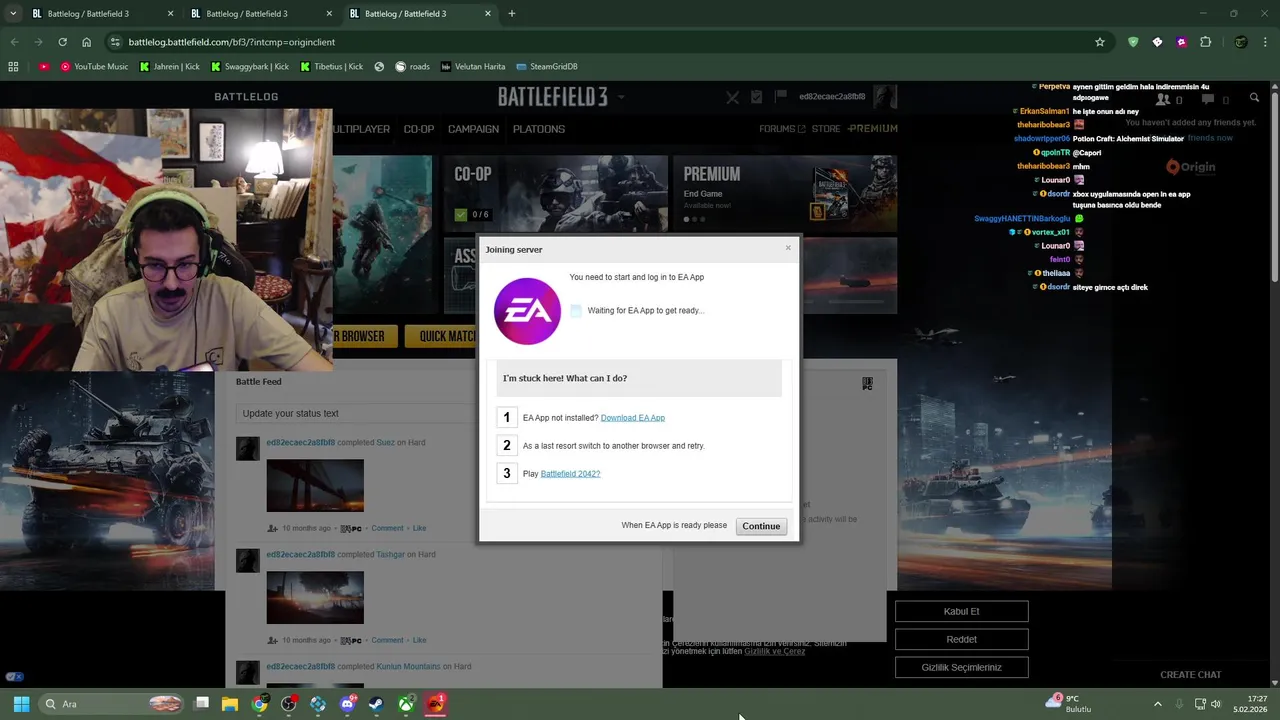Open the FORUMS link
Screen dimensions: 1280x720
coord(782,129)
